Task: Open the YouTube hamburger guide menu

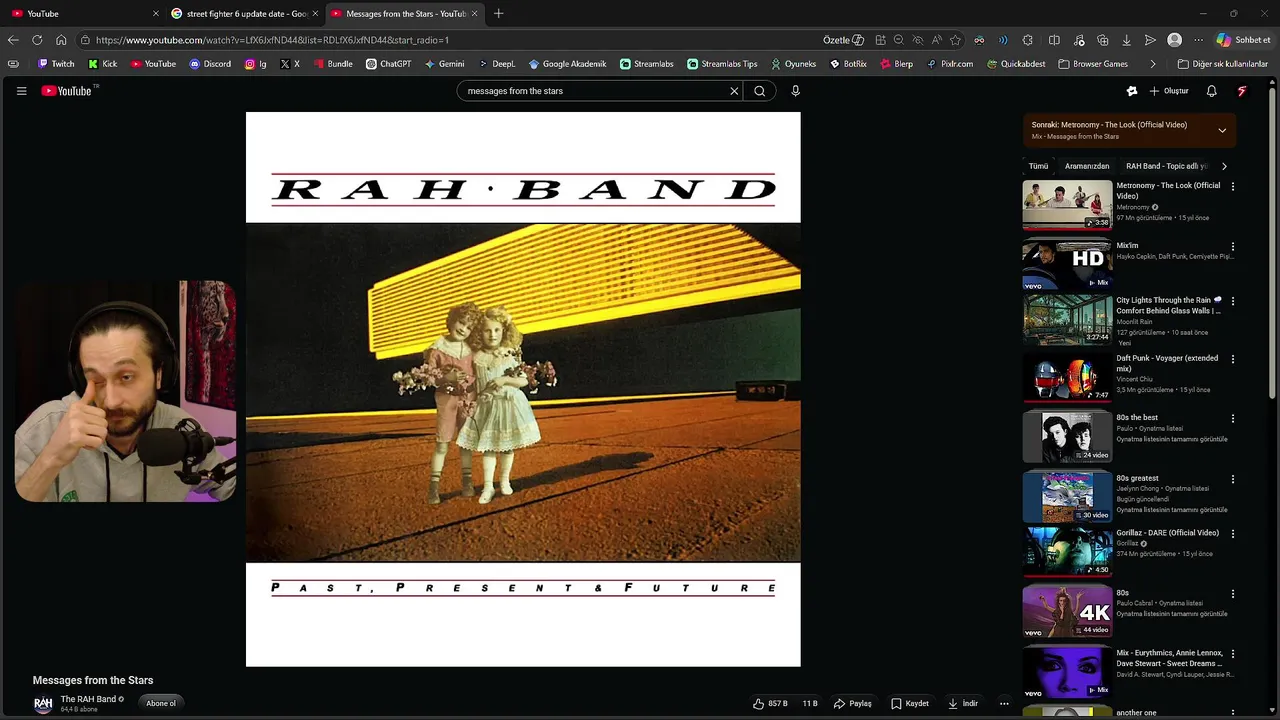Action: click(x=21, y=91)
